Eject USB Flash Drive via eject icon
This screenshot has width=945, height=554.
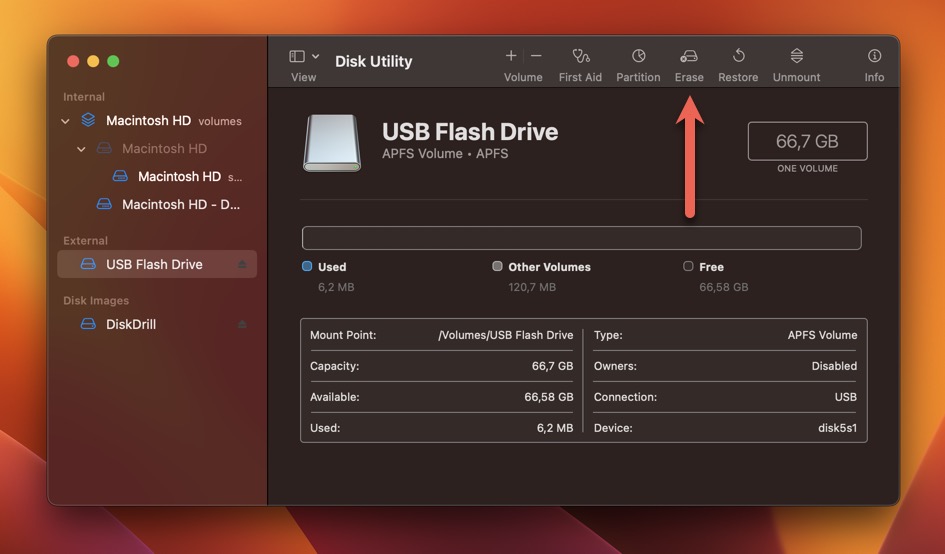[242, 264]
